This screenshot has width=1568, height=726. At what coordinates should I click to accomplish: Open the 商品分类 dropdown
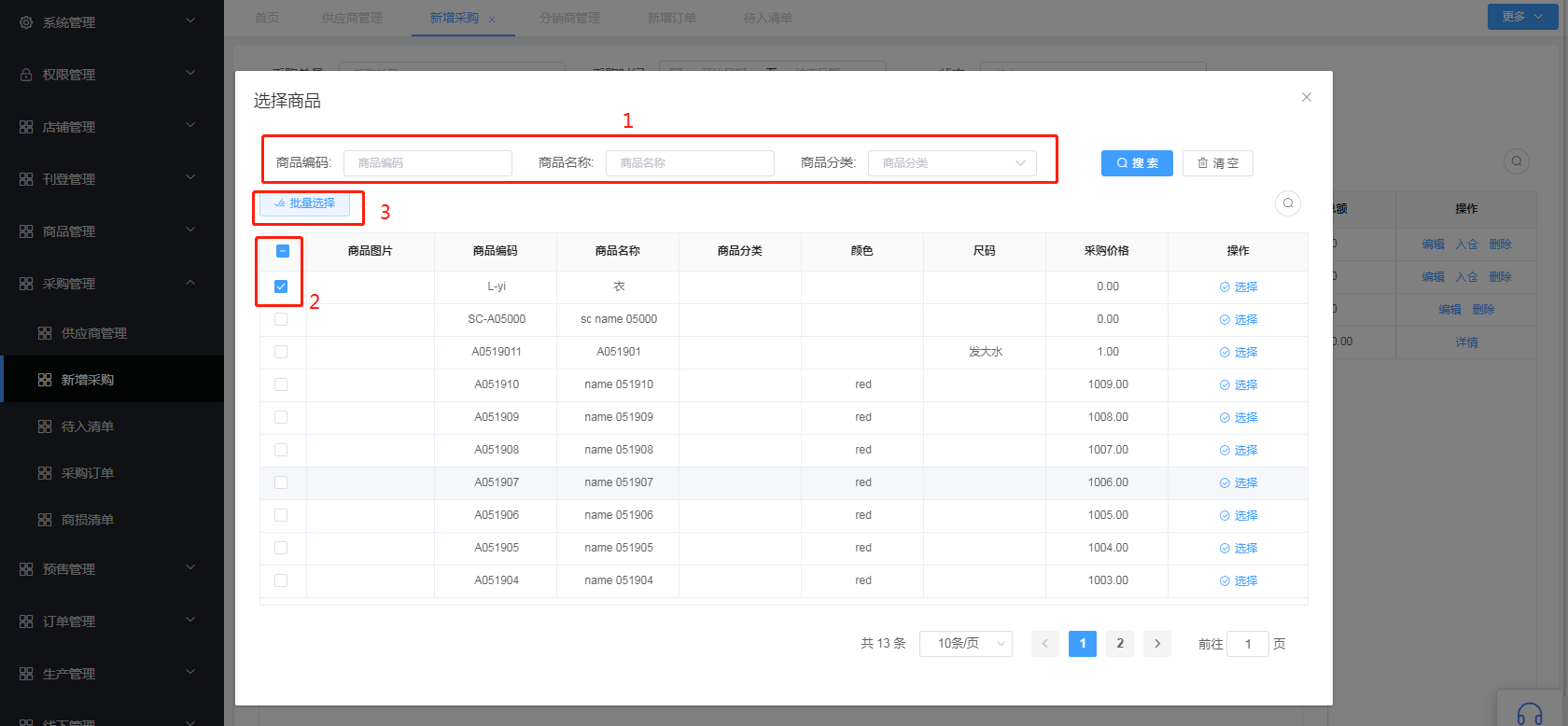[952, 163]
